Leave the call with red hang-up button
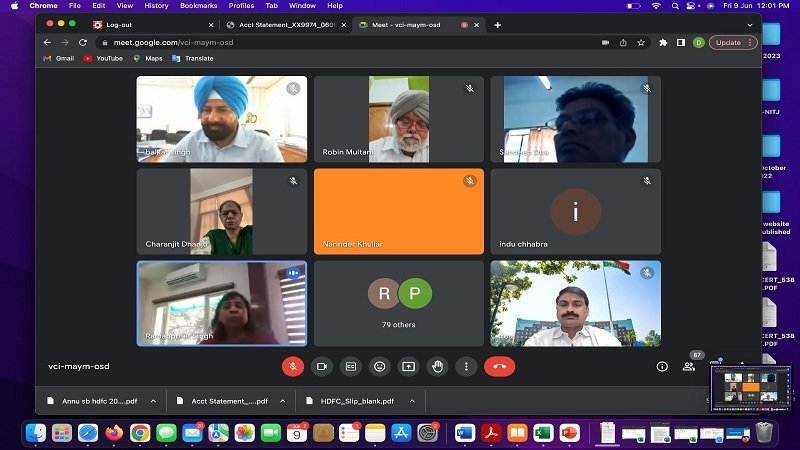This screenshot has height=450, width=800. [x=499, y=366]
